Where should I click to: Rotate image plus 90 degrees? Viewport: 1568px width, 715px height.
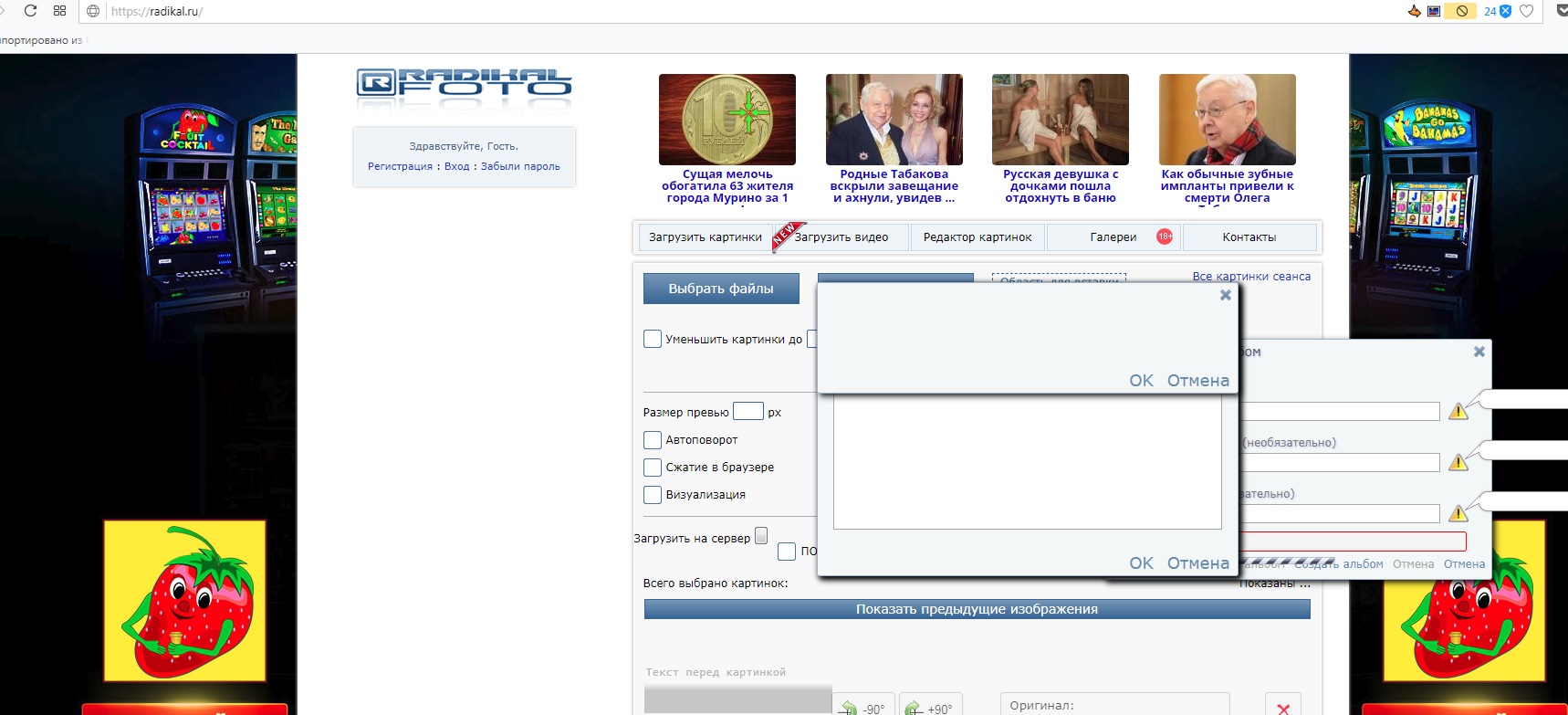coord(930,708)
